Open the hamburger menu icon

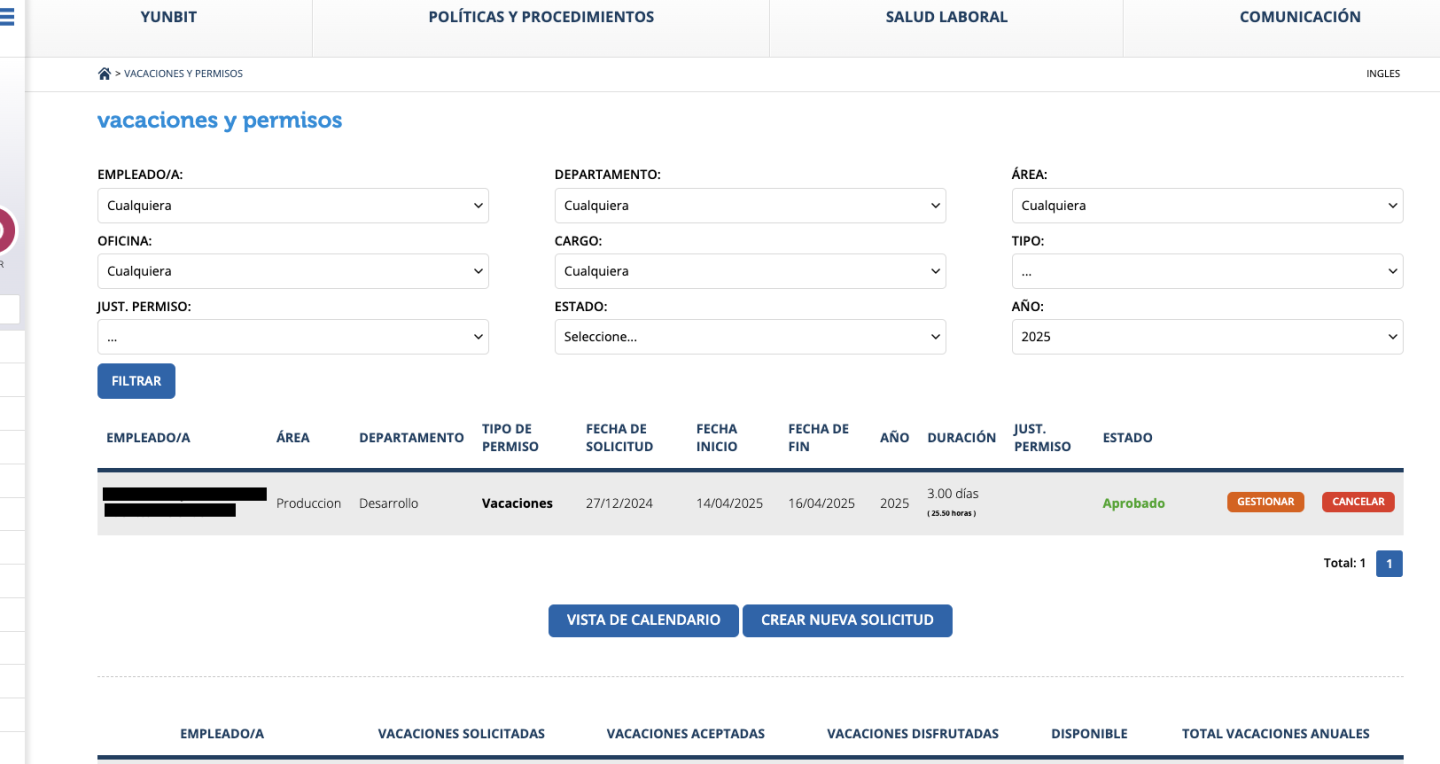(x=7, y=17)
